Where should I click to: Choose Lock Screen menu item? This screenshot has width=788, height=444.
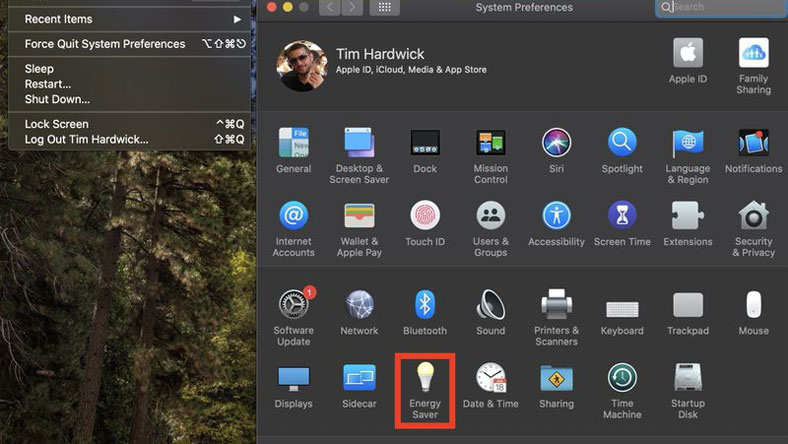pyautogui.click(x=129, y=124)
